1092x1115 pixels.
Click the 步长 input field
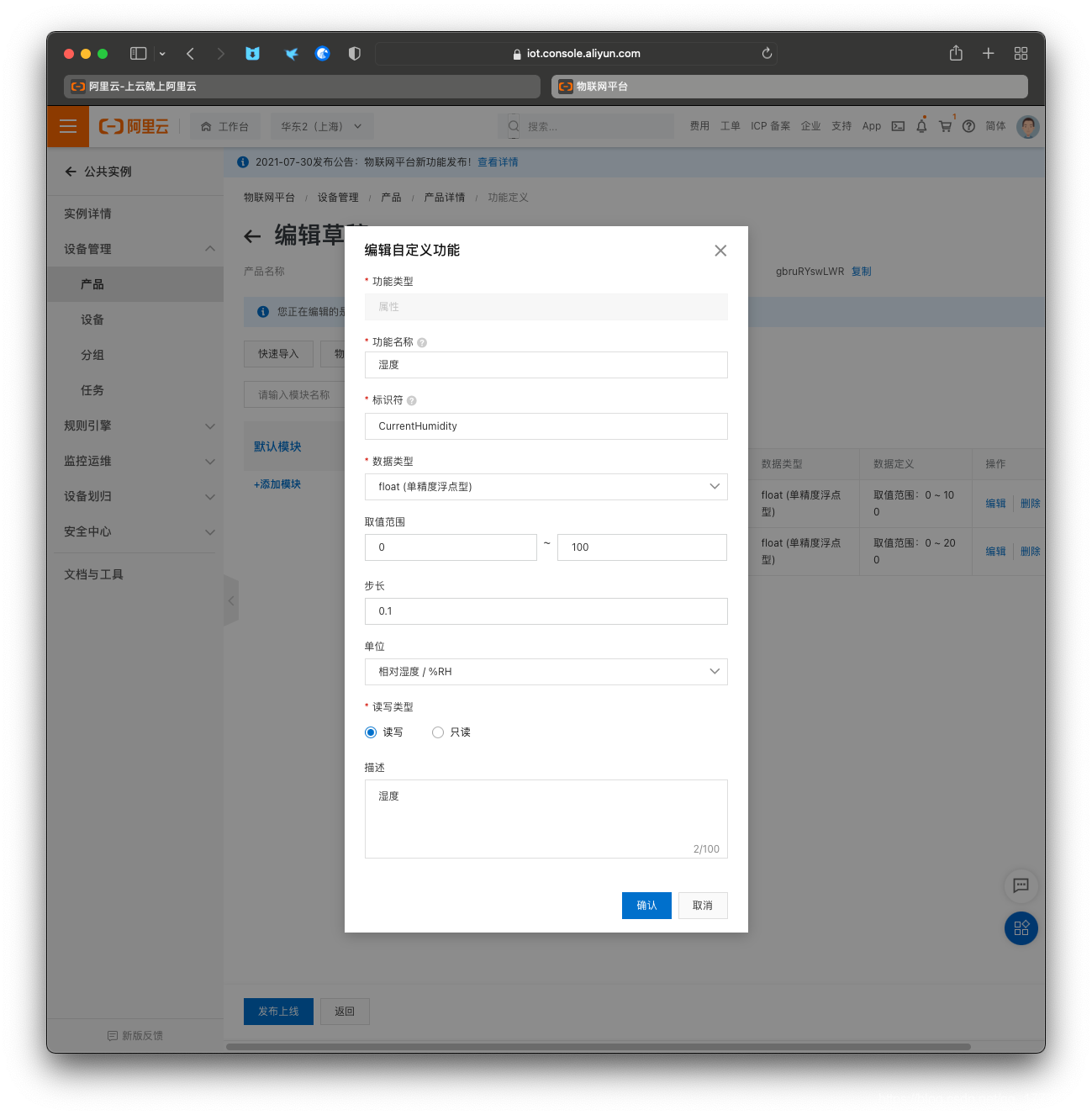(546, 611)
